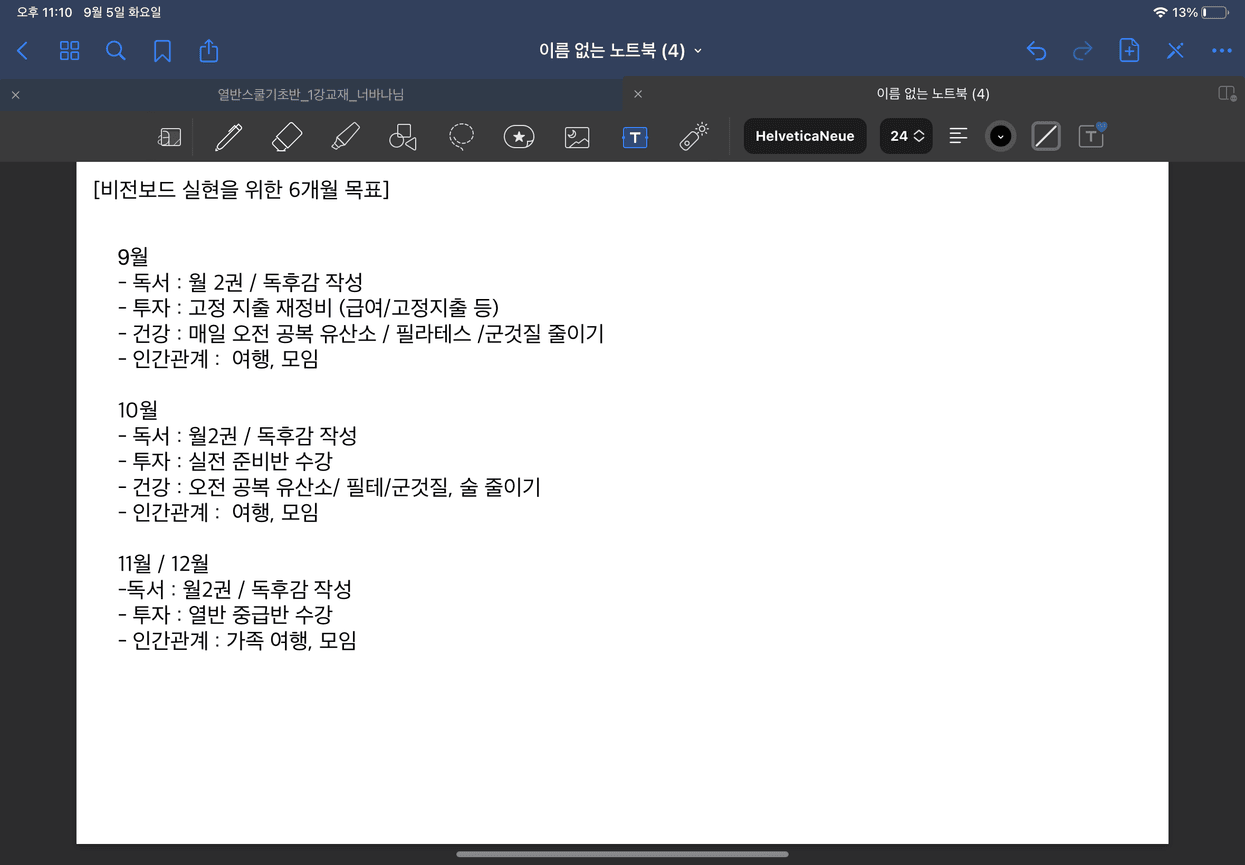Bookmark this page

(162, 51)
